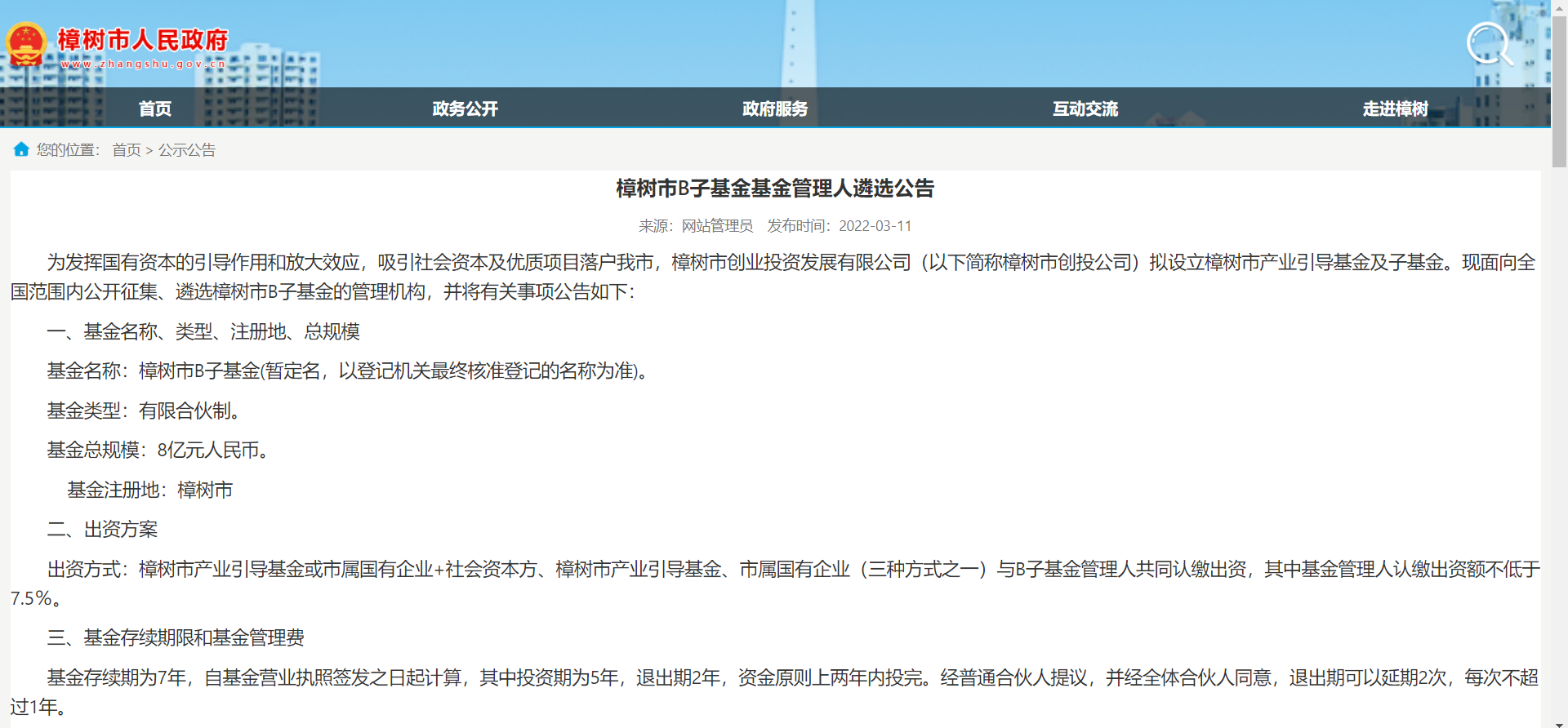Open the 政府服务 navigation menu item
The image size is (1568, 728).
pyautogui.click(x=775, y=109)
